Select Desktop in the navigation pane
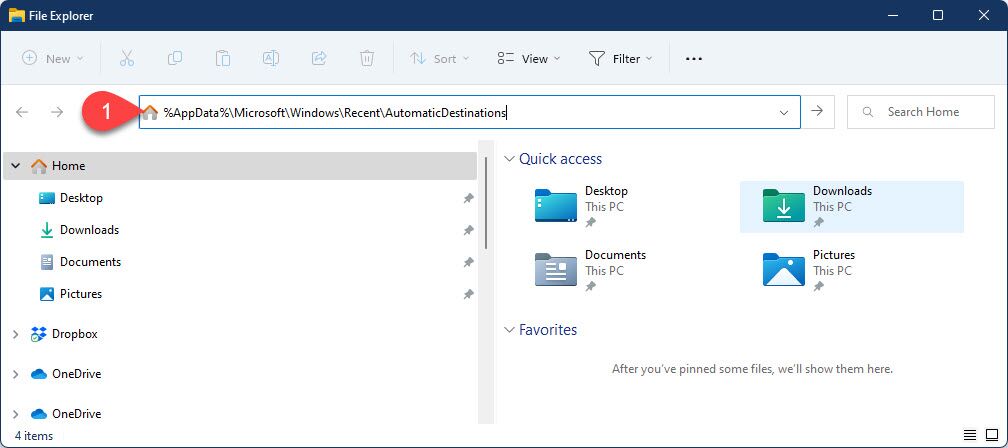This screenshot has width=1008, height=448. click(x=81, y=198)
